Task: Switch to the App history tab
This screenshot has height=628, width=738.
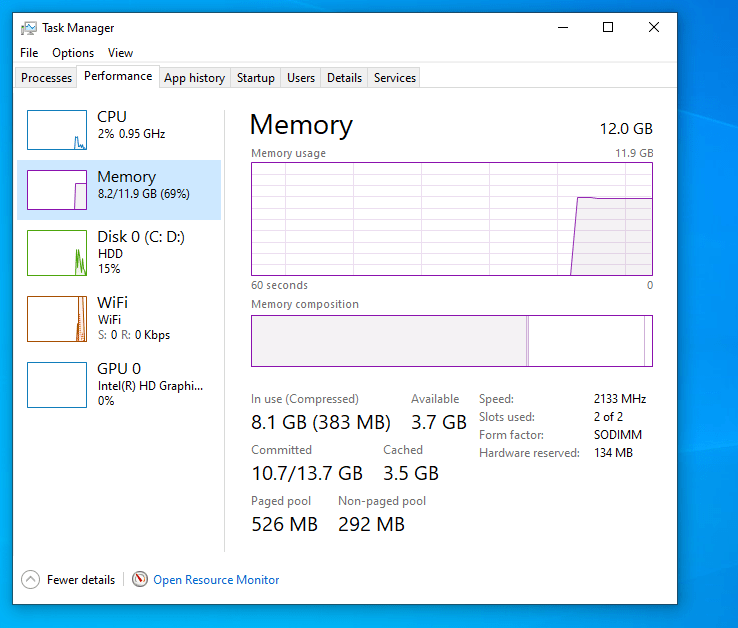Action: coord(194,78)
